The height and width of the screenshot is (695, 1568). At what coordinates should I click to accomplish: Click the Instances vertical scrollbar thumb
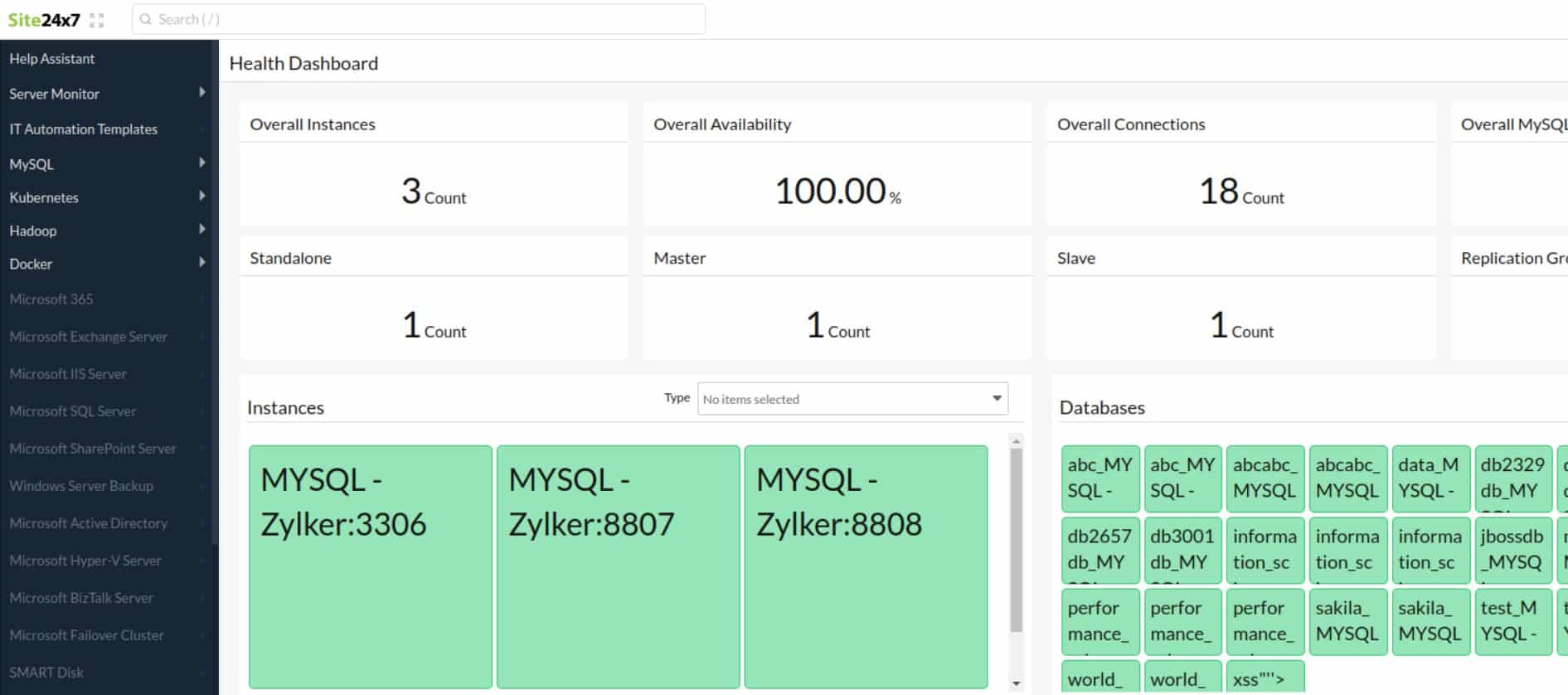tap(1017, 541)
